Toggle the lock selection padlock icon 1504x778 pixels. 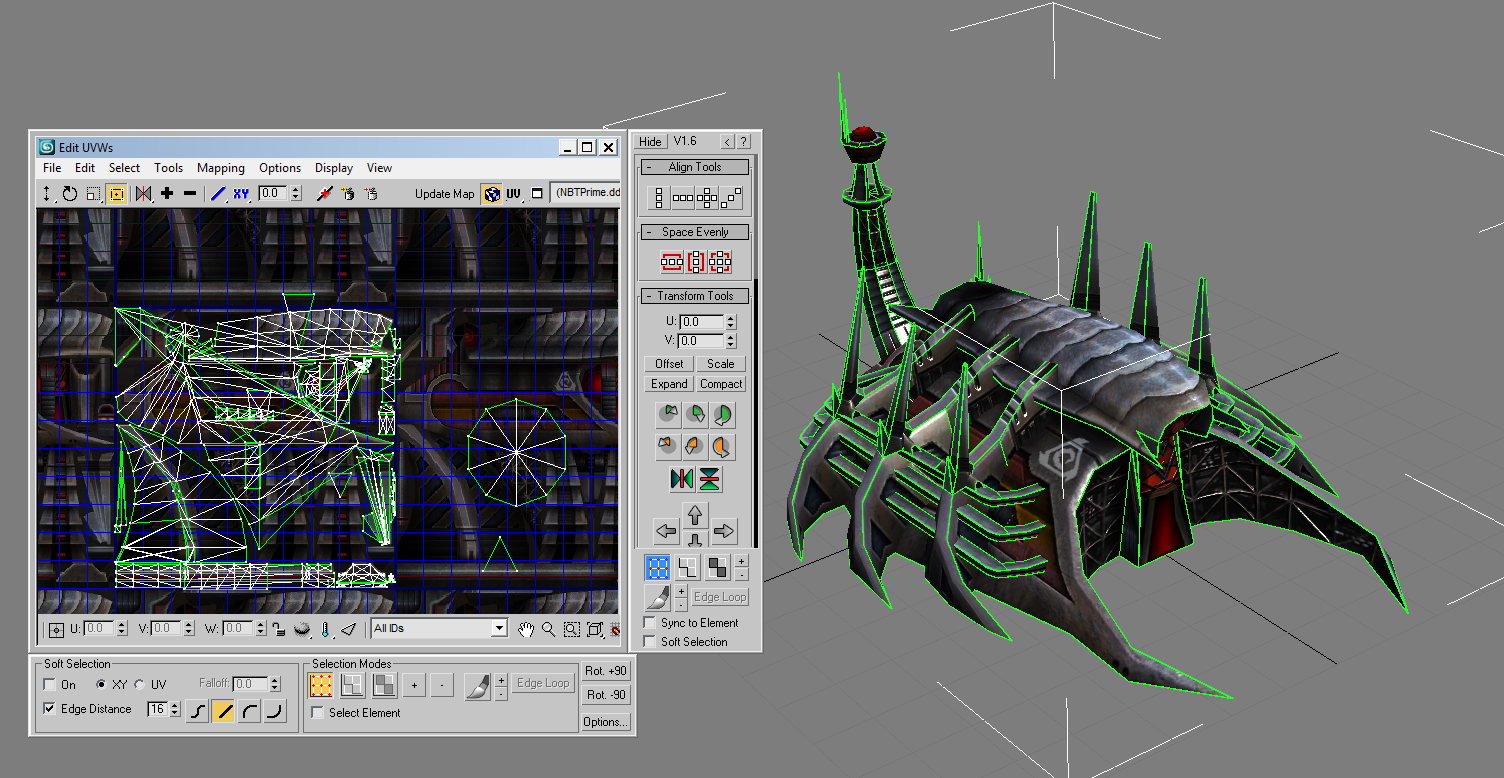280,629
